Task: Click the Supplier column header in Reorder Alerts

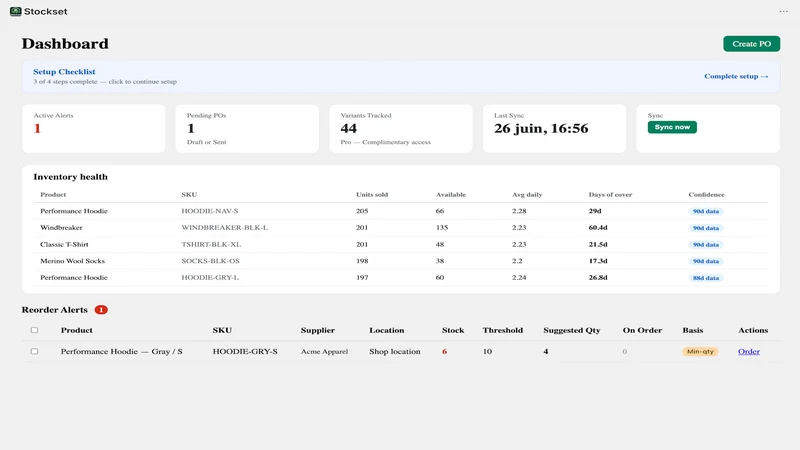Action: click(317, 330)
